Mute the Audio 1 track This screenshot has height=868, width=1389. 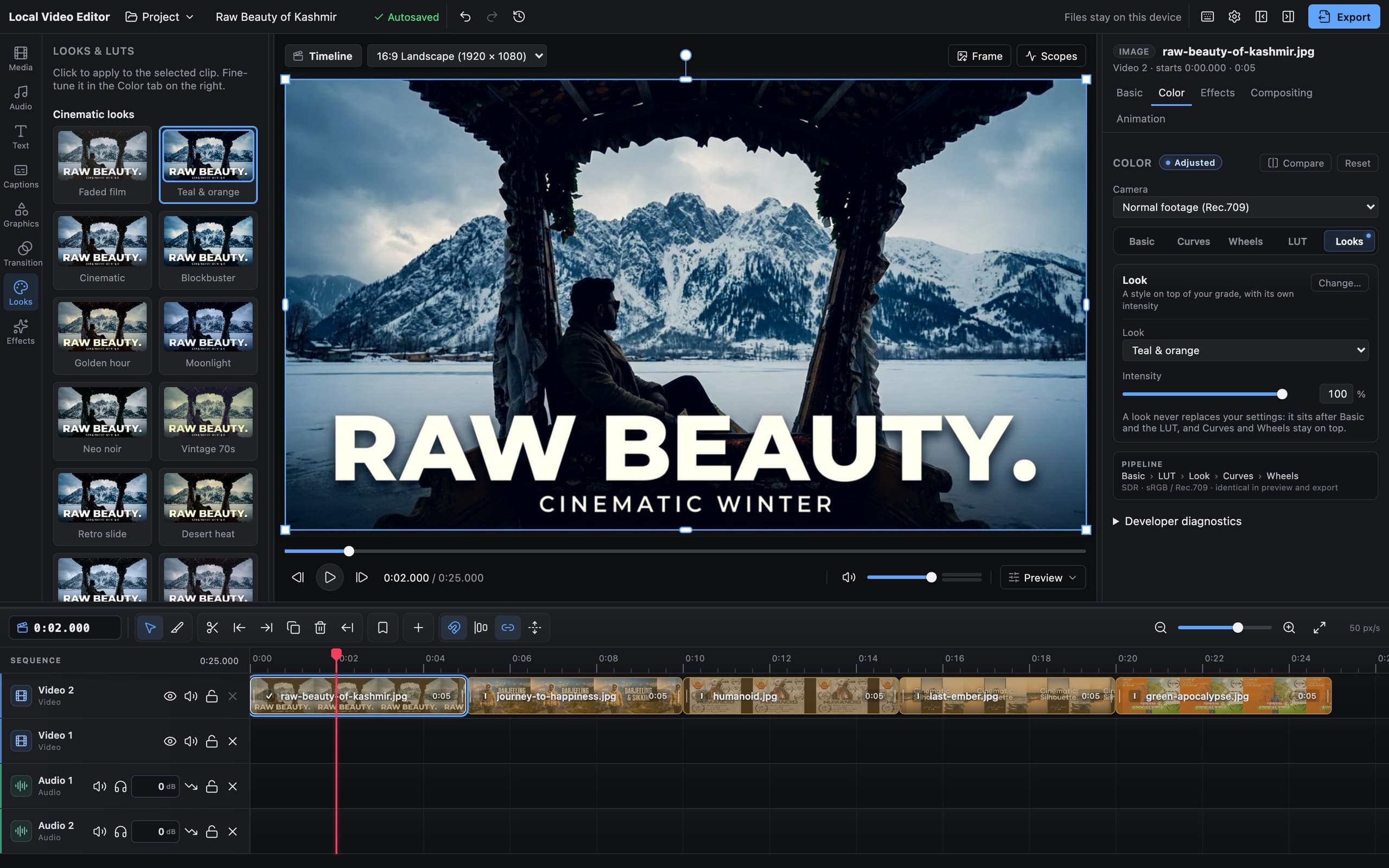[x=99, y=787]
